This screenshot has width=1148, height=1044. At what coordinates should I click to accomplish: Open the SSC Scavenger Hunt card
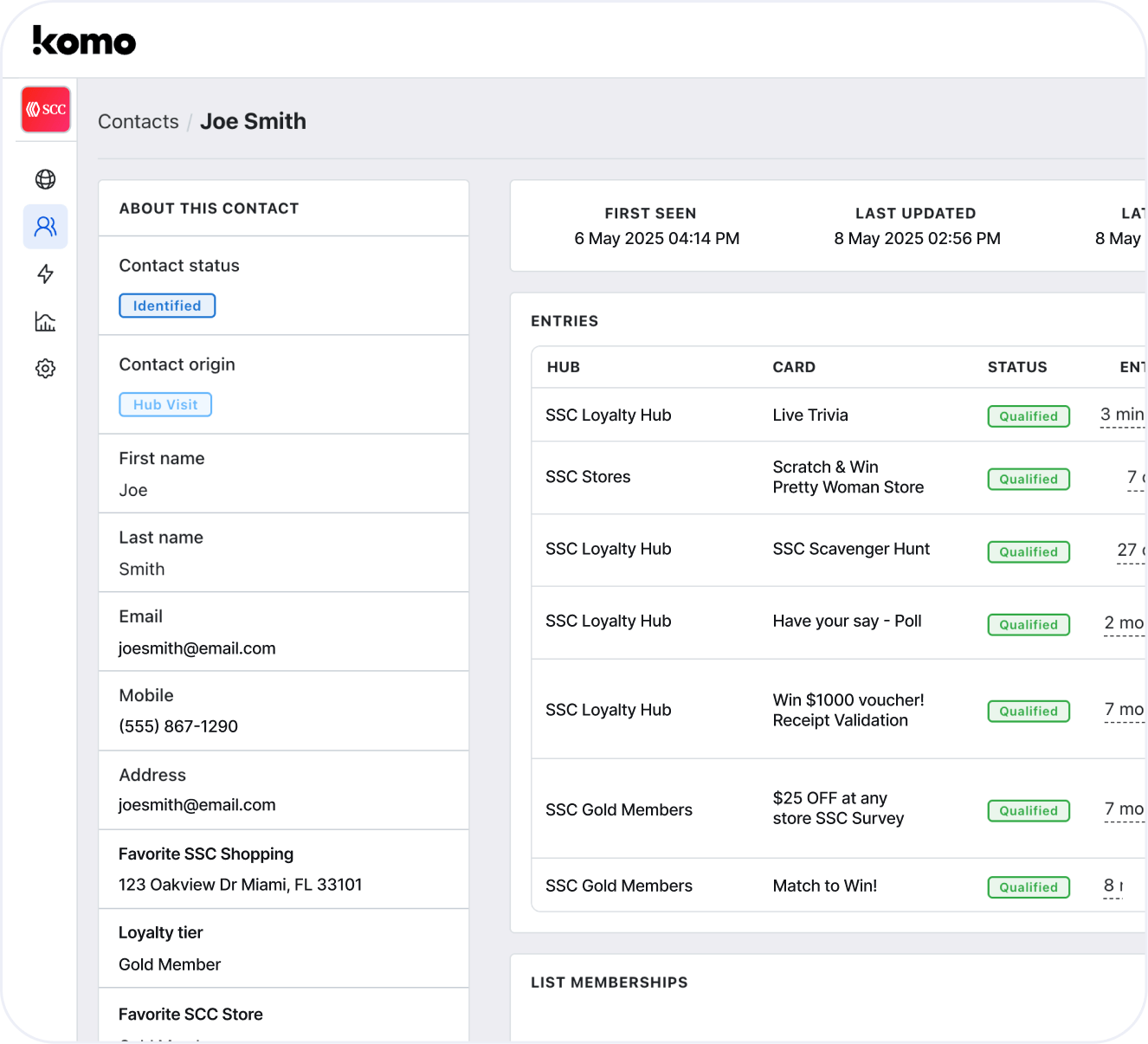(x=851, y=549)
